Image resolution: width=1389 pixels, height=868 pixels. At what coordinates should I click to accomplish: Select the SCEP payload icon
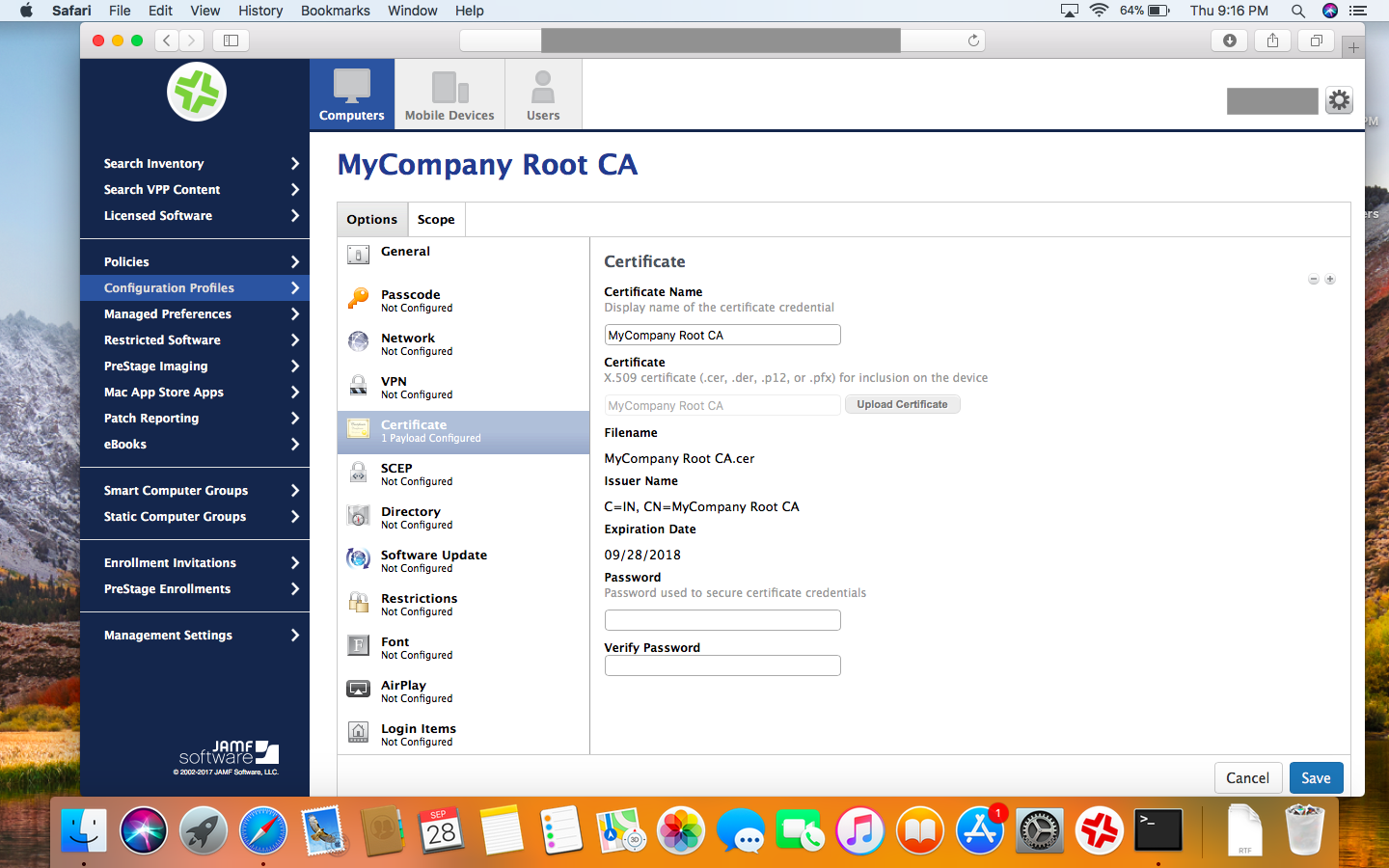click(x=358, y=472)
